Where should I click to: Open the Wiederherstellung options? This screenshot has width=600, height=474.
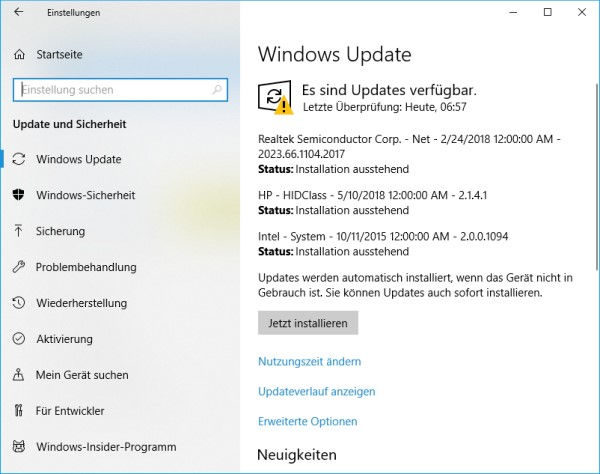82,303
